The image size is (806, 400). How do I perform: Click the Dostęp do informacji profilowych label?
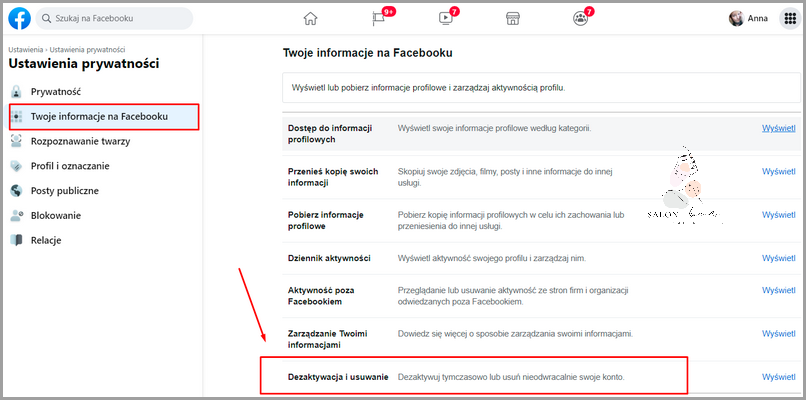(x=330, y=134)
